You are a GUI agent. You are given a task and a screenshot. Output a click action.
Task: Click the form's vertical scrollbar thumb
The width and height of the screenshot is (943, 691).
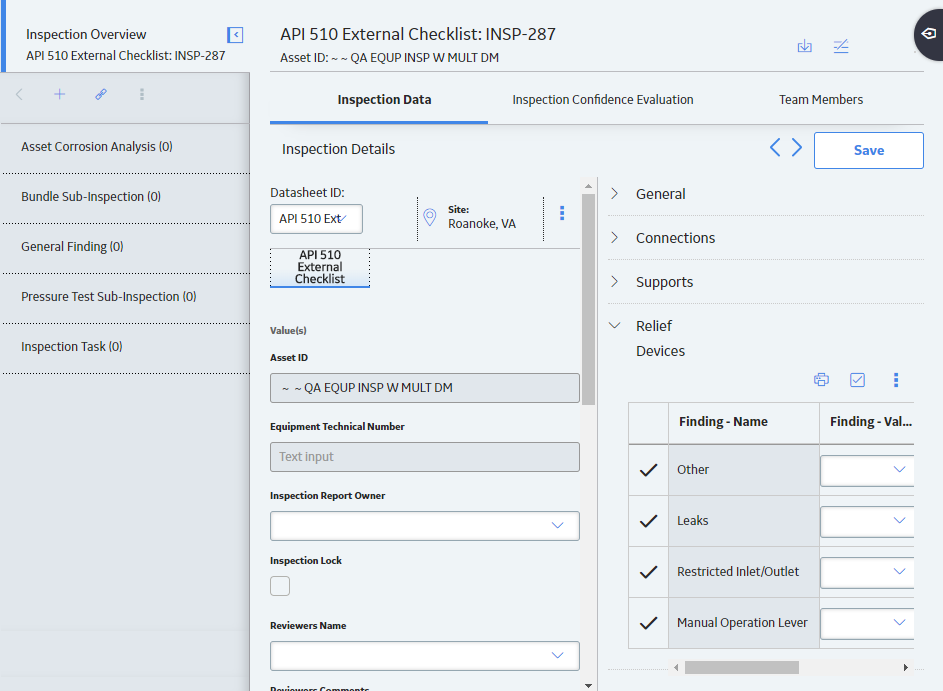588,299
